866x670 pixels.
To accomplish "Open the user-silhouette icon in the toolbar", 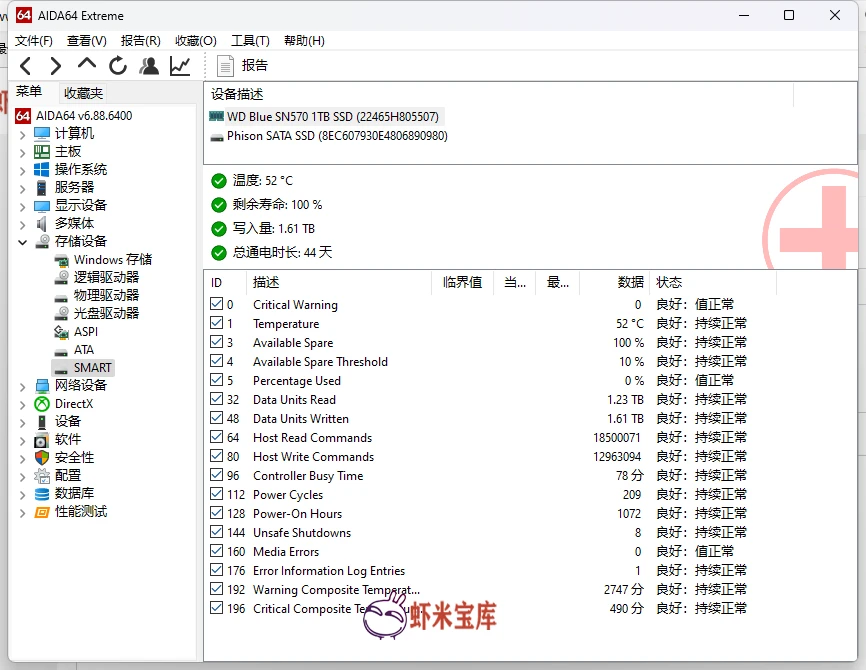I will point(149,66).
